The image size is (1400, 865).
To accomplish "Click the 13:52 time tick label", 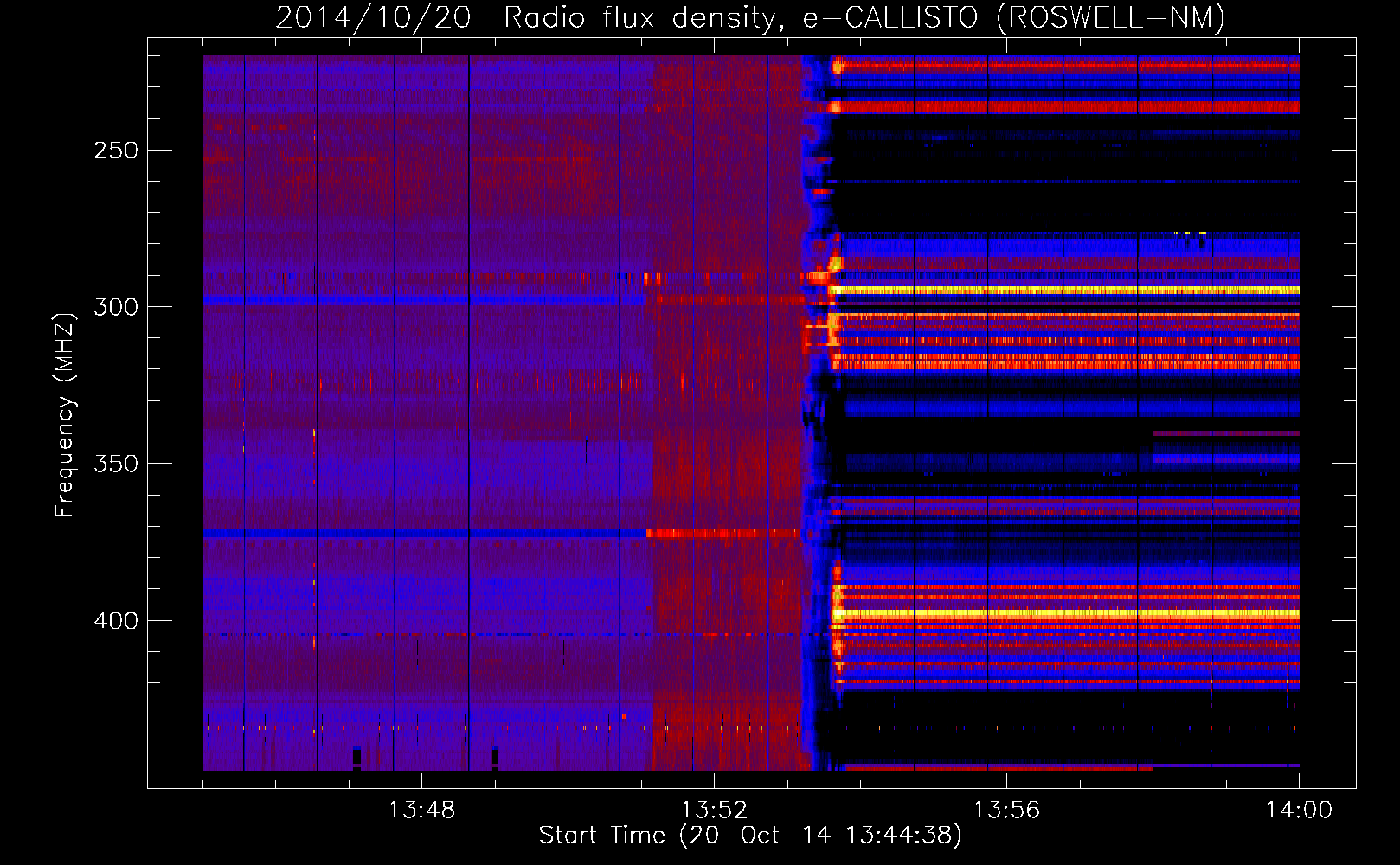I will pyautogui.click(x=714, y=810).
